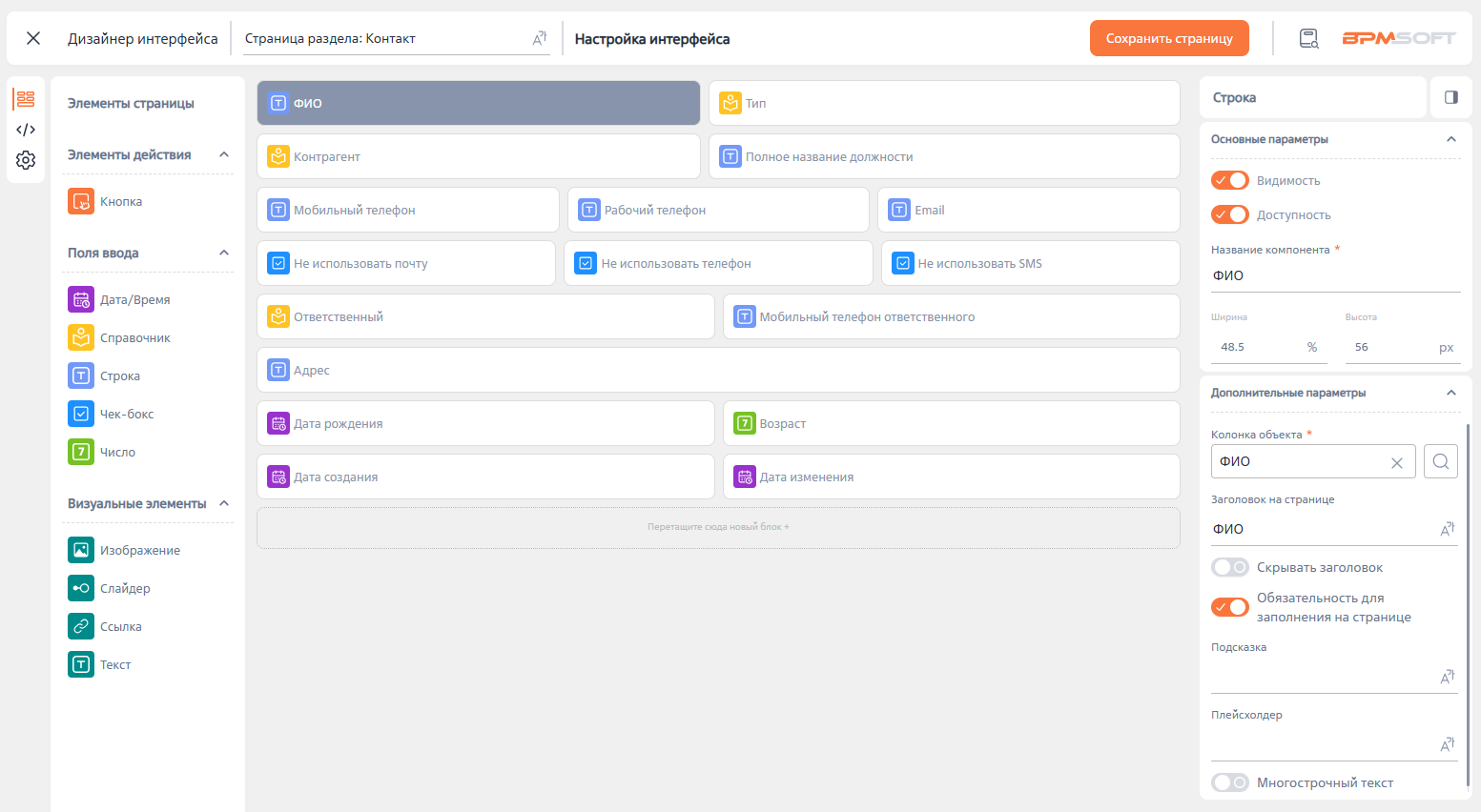Click the Слайдер element icon

(81, 588)
